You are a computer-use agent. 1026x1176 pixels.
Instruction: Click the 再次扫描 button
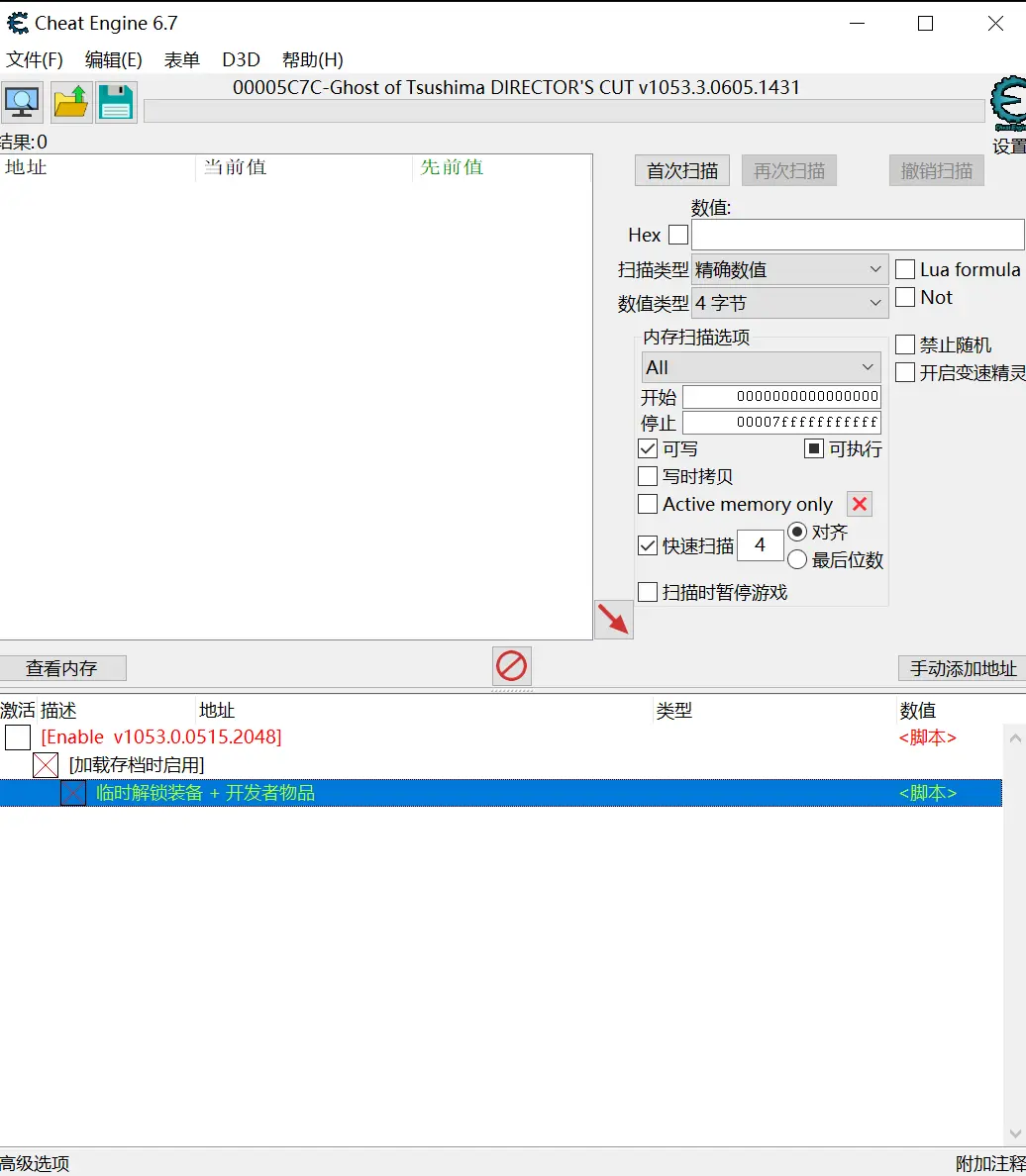(789, 171)
